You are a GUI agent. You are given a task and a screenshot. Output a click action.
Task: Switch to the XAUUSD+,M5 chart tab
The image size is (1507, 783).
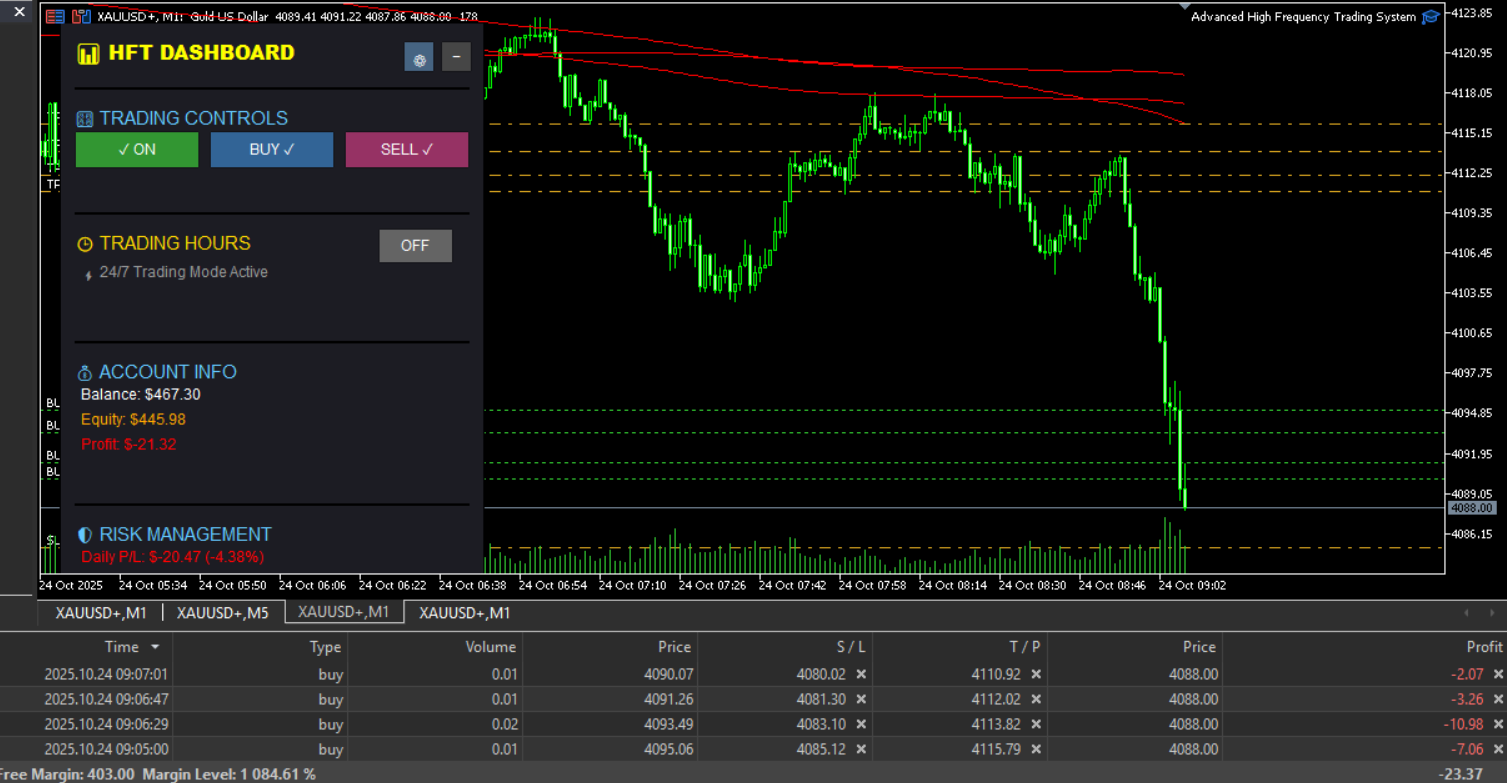pos(223,613)
